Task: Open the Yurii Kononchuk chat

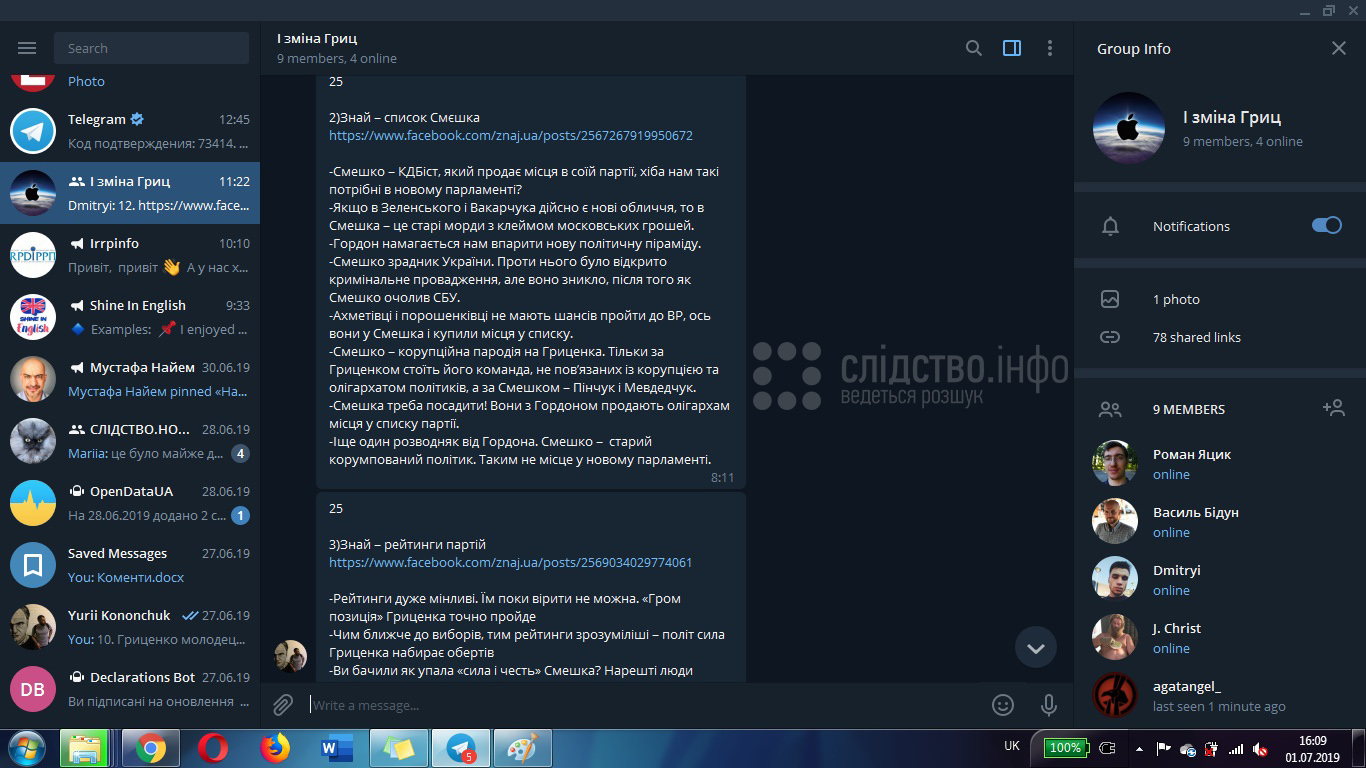Action: [x=130, y=627]
